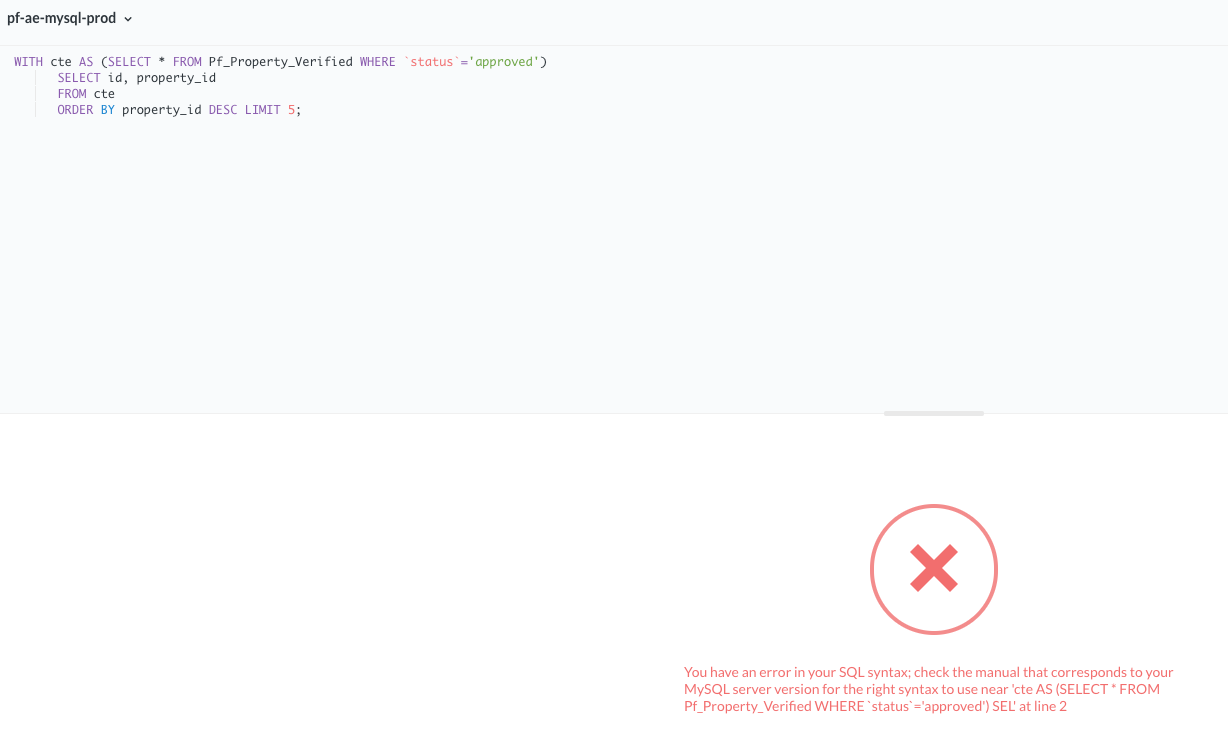
Task: Click SELECT on the second query line
Action: click(78, 78)
